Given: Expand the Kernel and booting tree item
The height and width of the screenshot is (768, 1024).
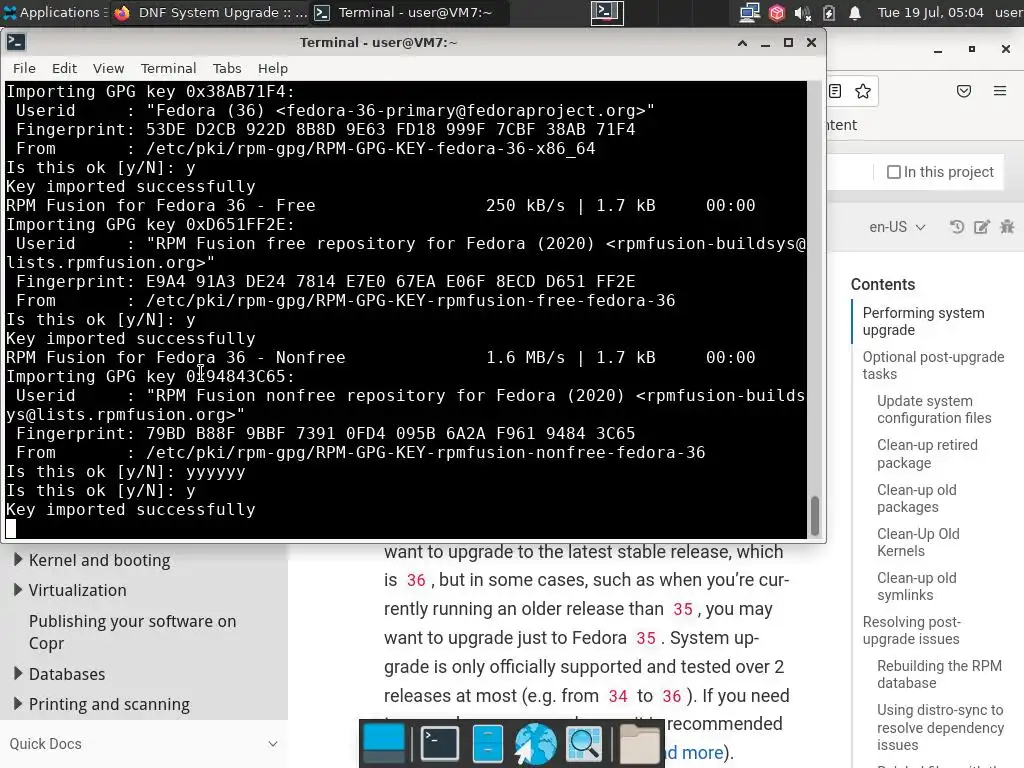Looking at the screenshot, I should [x=18, y=560].
